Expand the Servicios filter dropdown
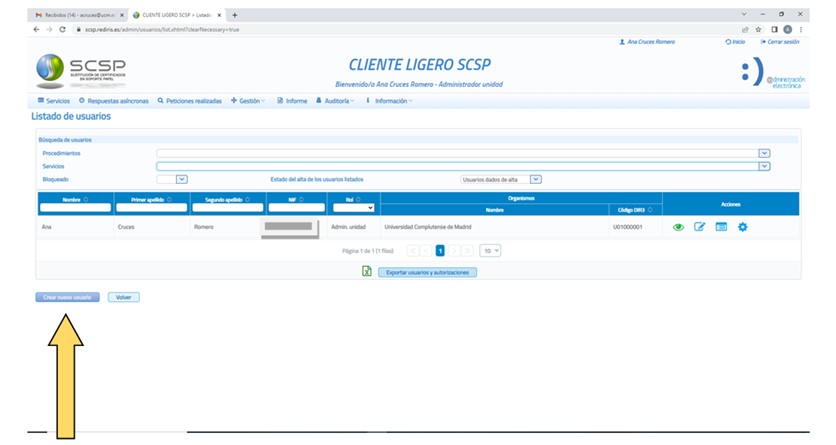 tap(764, 166)
